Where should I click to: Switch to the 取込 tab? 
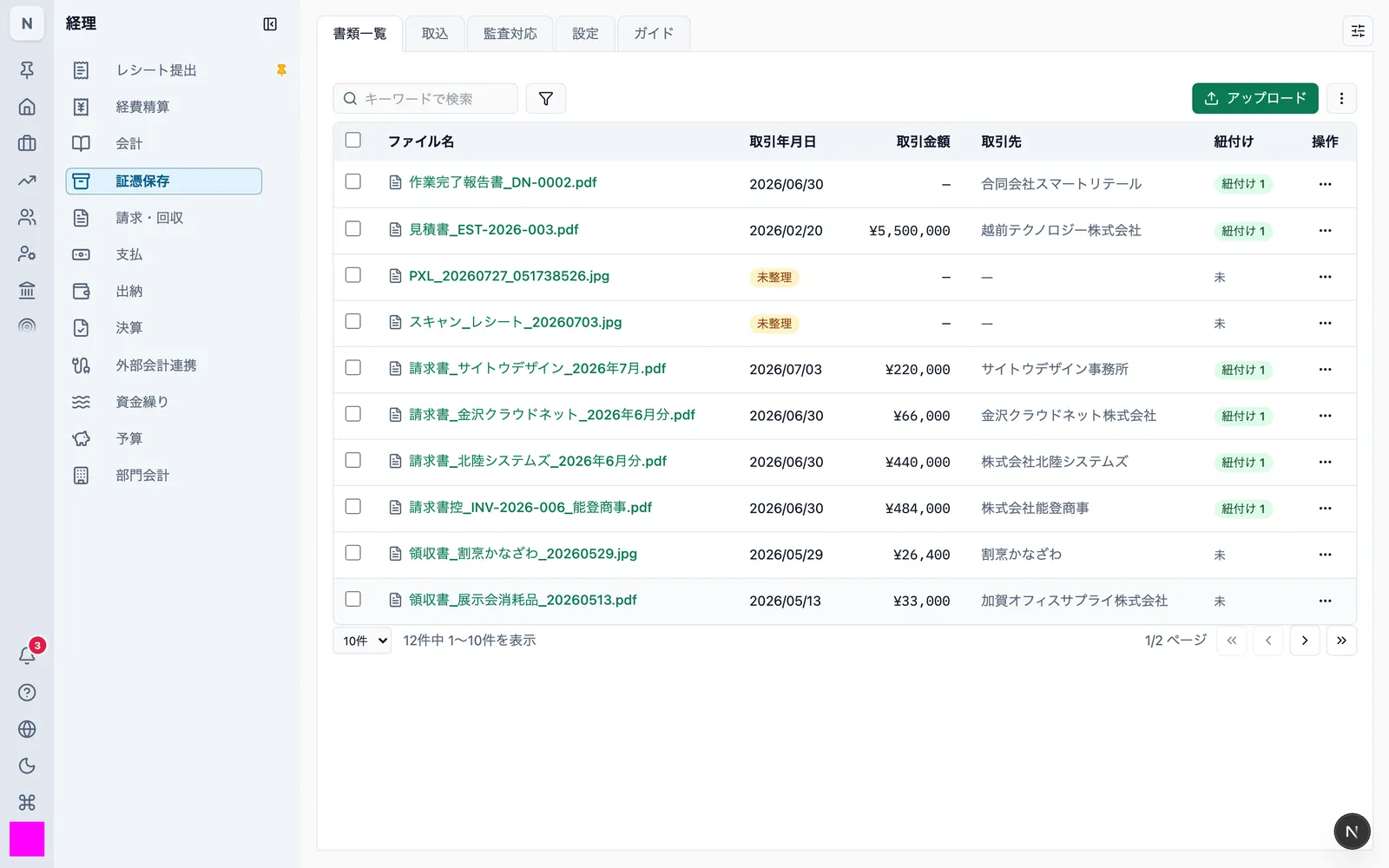435,34
